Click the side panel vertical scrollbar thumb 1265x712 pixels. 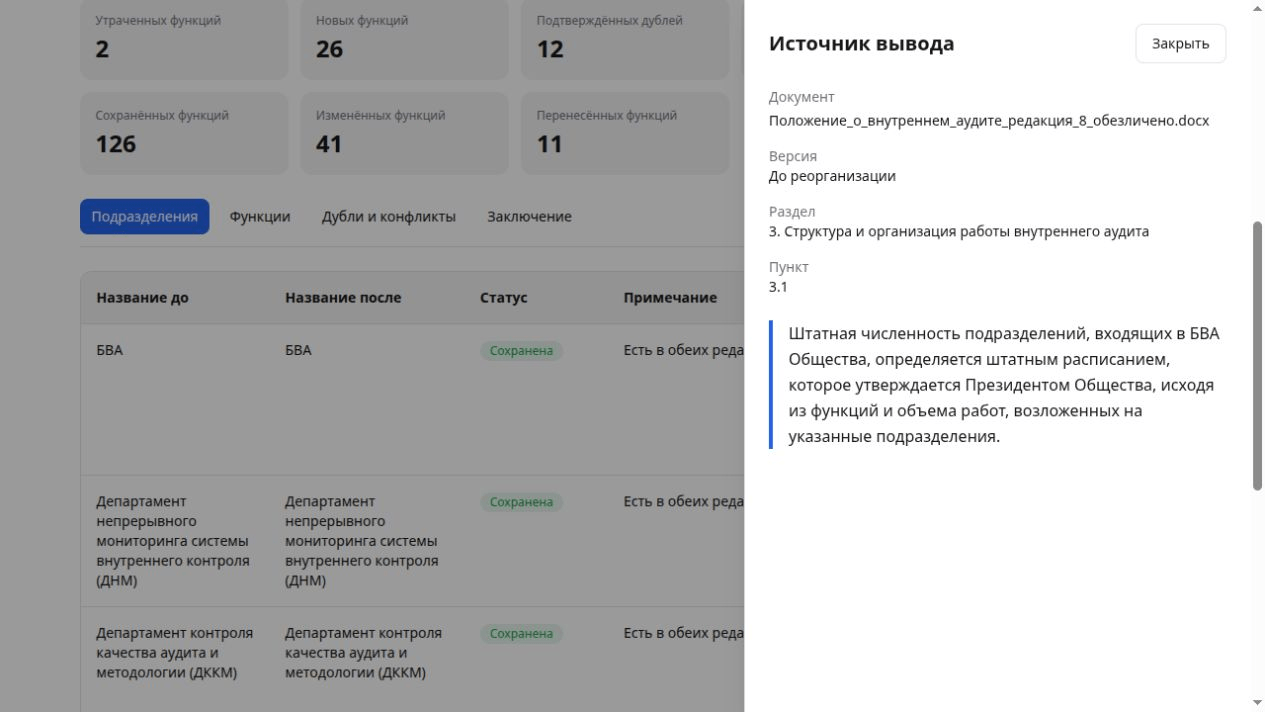pyautogui.click(x=1257, y=355)
